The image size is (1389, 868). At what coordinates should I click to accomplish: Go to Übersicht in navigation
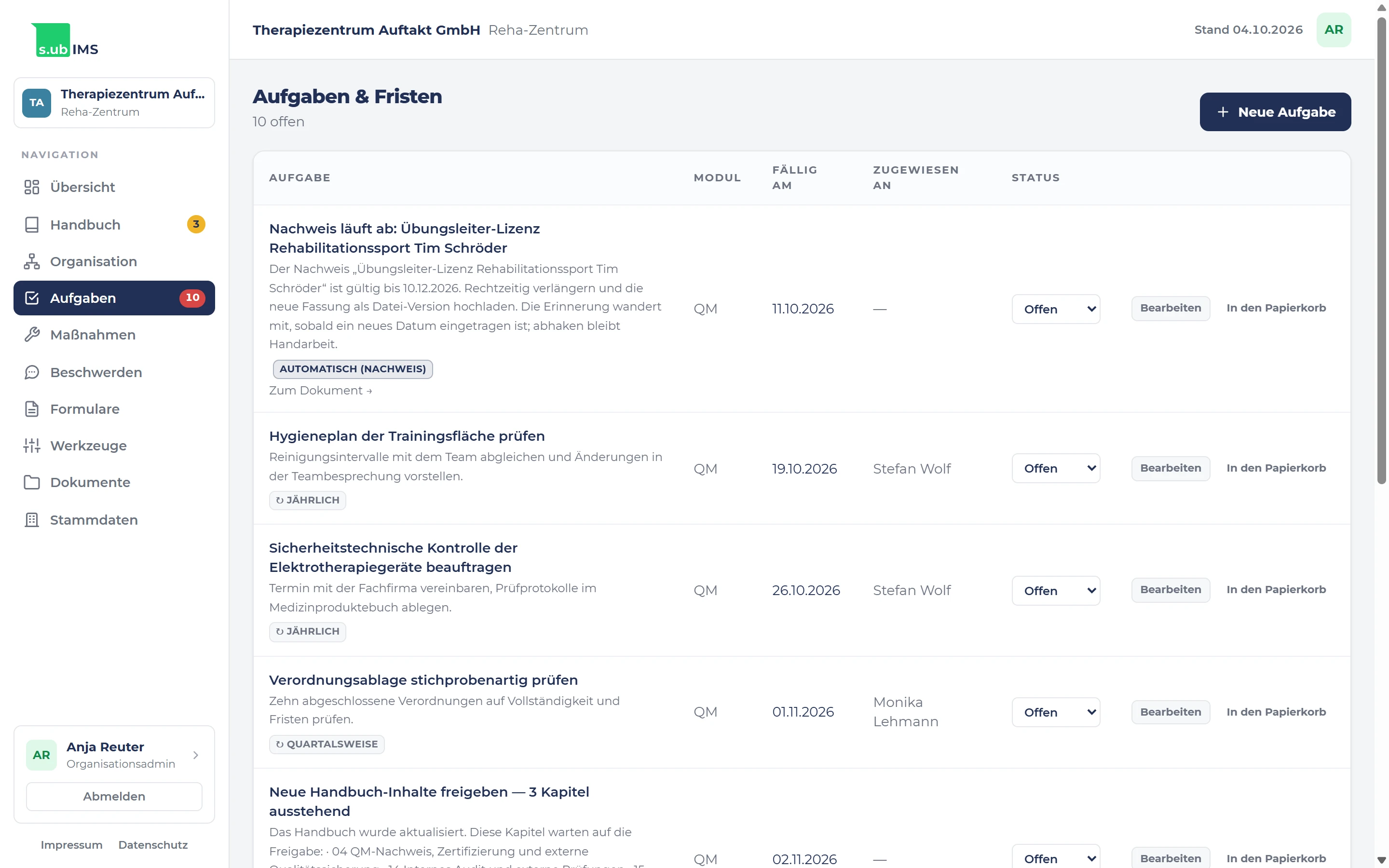coord(114,187)
